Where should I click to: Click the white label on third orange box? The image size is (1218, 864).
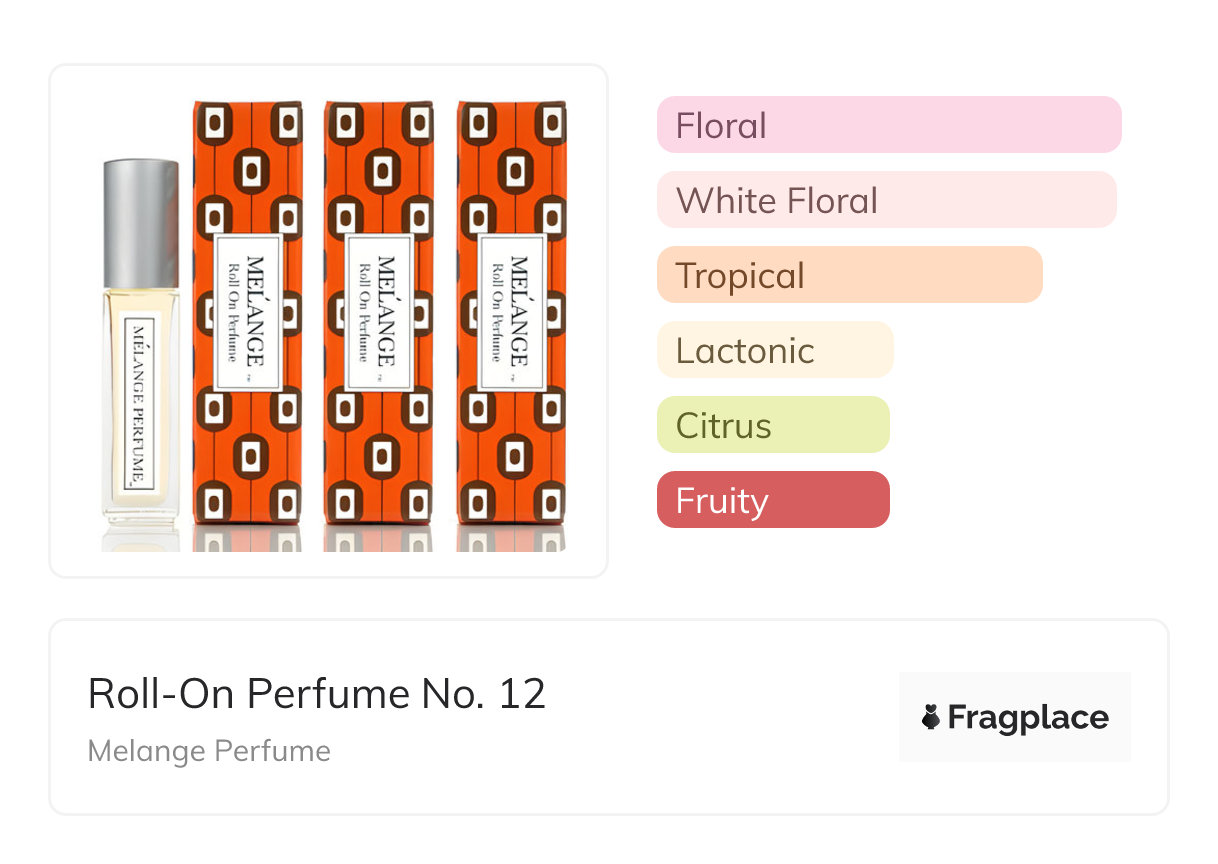(x=511, y=312)
